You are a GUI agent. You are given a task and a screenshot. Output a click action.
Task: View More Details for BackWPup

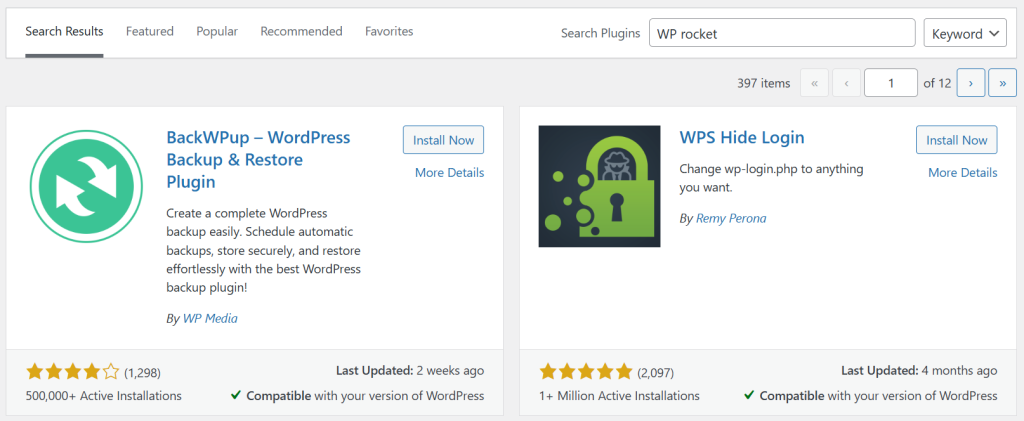[449, 173]
